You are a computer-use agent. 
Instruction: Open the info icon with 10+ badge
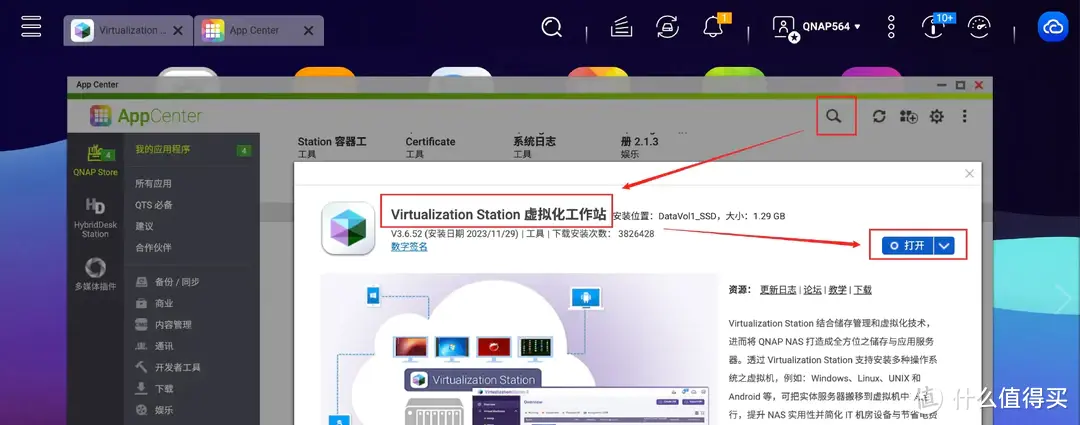[x=934, y=27]
